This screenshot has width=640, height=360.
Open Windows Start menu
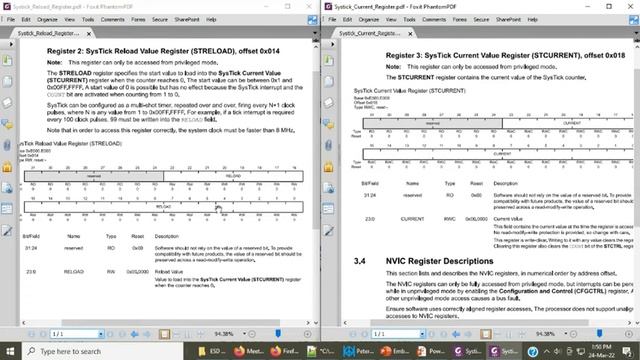(10, 351)
